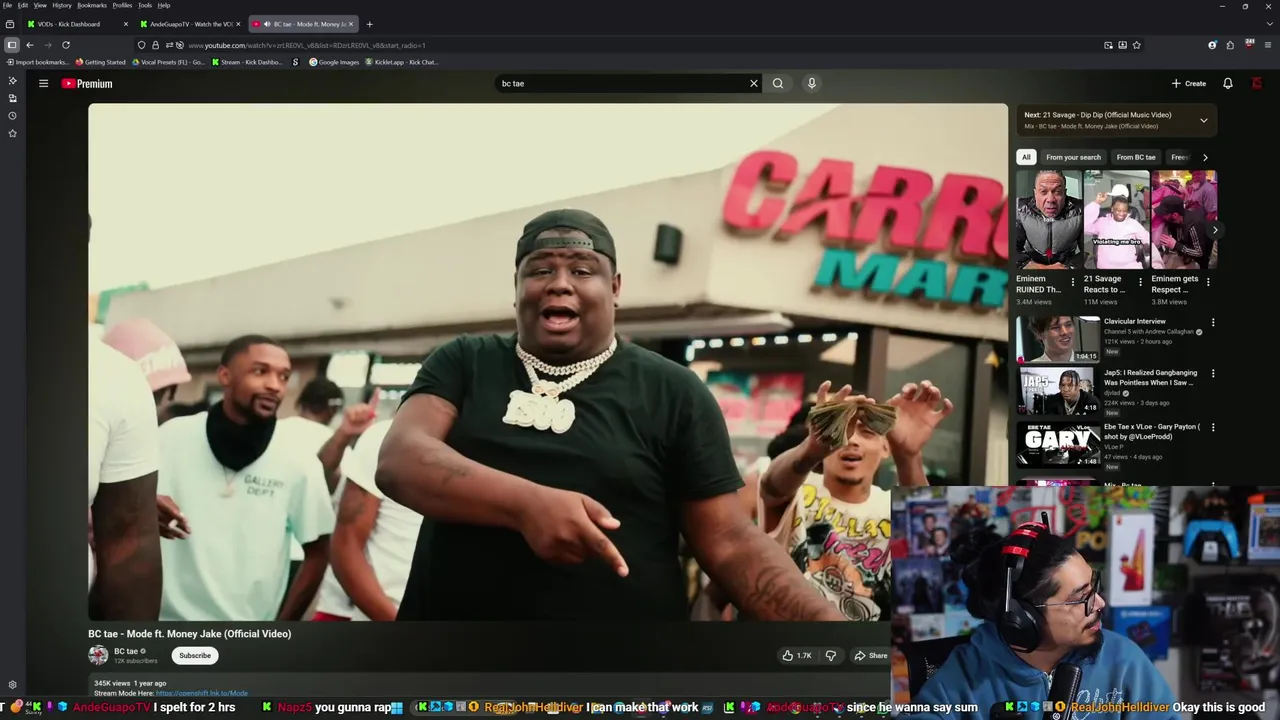Open YouTube notifications bell
The image size is (1280, 720).
[x=1228, y=83]
